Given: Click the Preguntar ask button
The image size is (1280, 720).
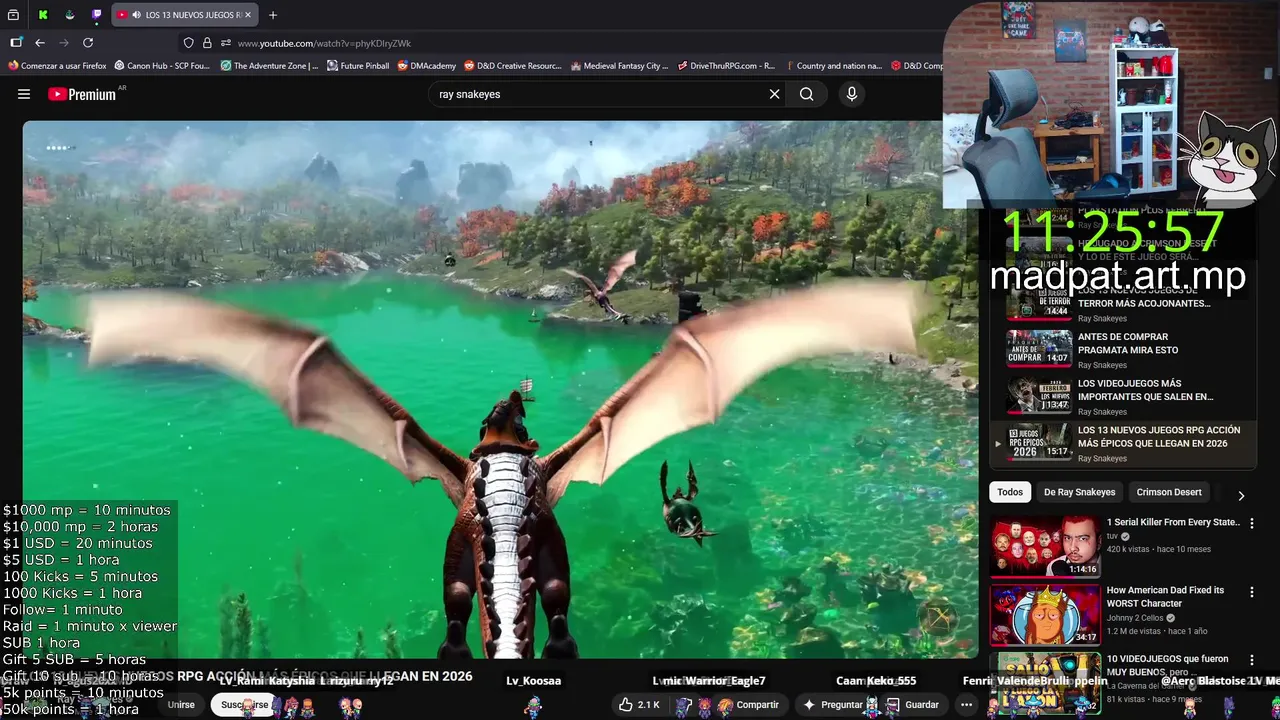Looking at the screenshot, I should (833, 705).
